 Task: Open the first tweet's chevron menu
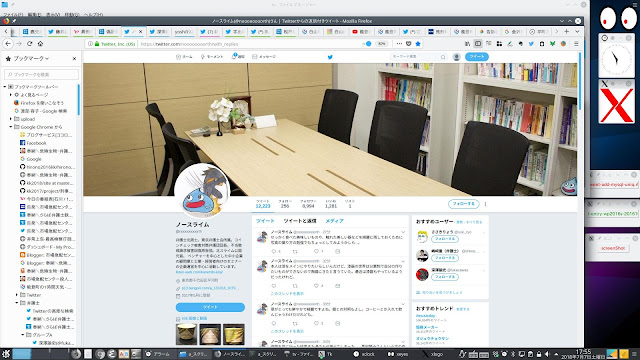[x=403, y=232]
